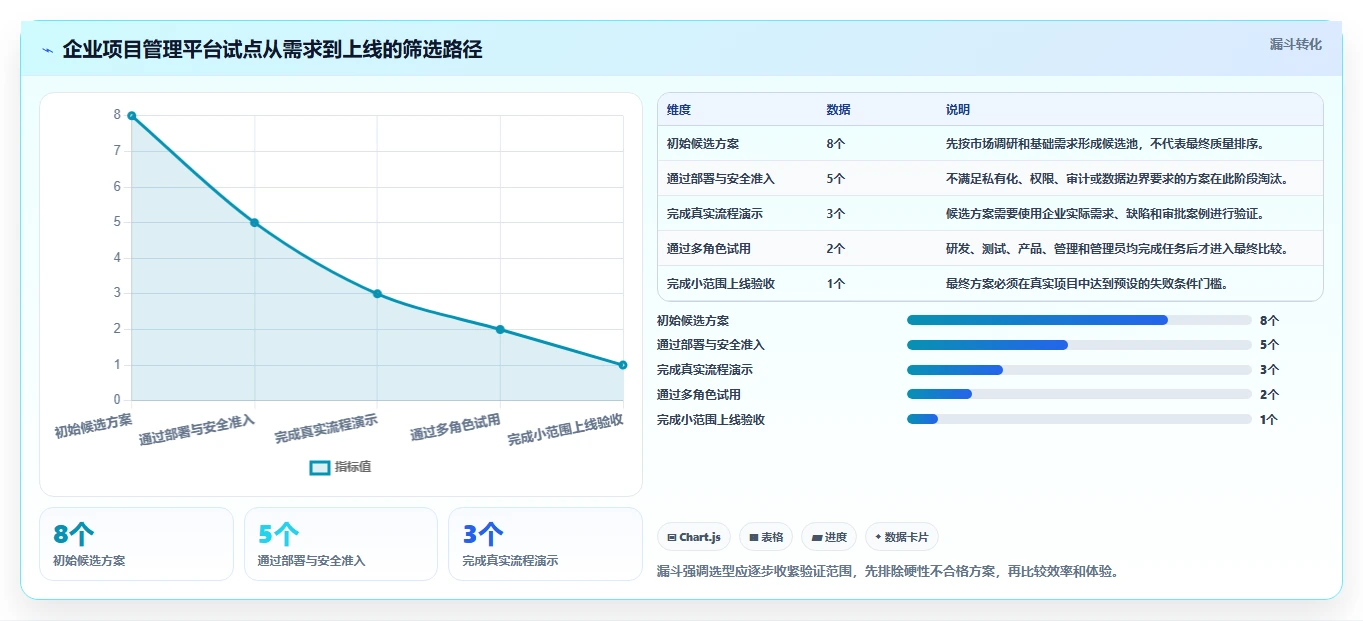This screenshot has height=621, width=1363.
Task: Click the description starting 研发、测试、产品
Action: [x=1117, y=249]
